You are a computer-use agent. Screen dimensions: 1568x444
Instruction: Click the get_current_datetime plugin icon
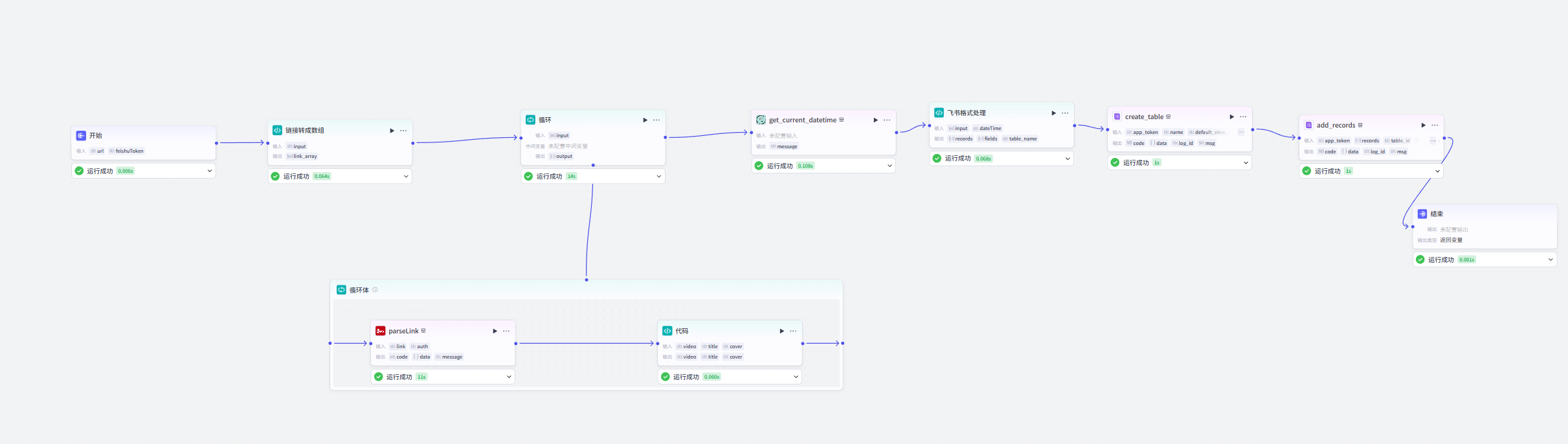761,120
